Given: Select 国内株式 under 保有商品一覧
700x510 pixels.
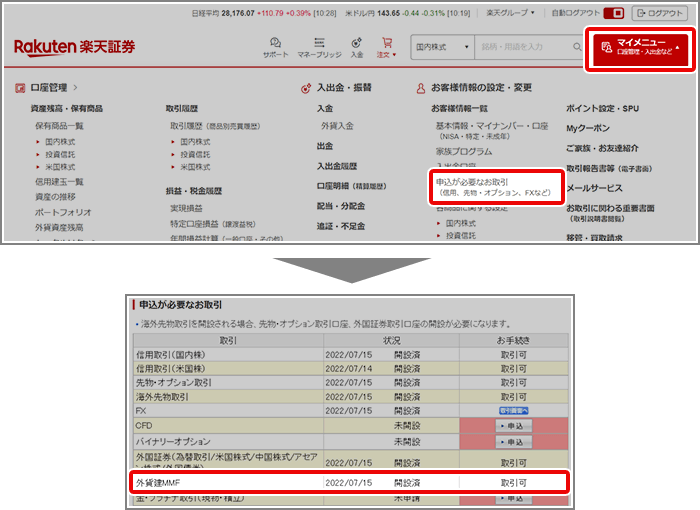Looking at the screenshot, I should (x=60, y=142).
